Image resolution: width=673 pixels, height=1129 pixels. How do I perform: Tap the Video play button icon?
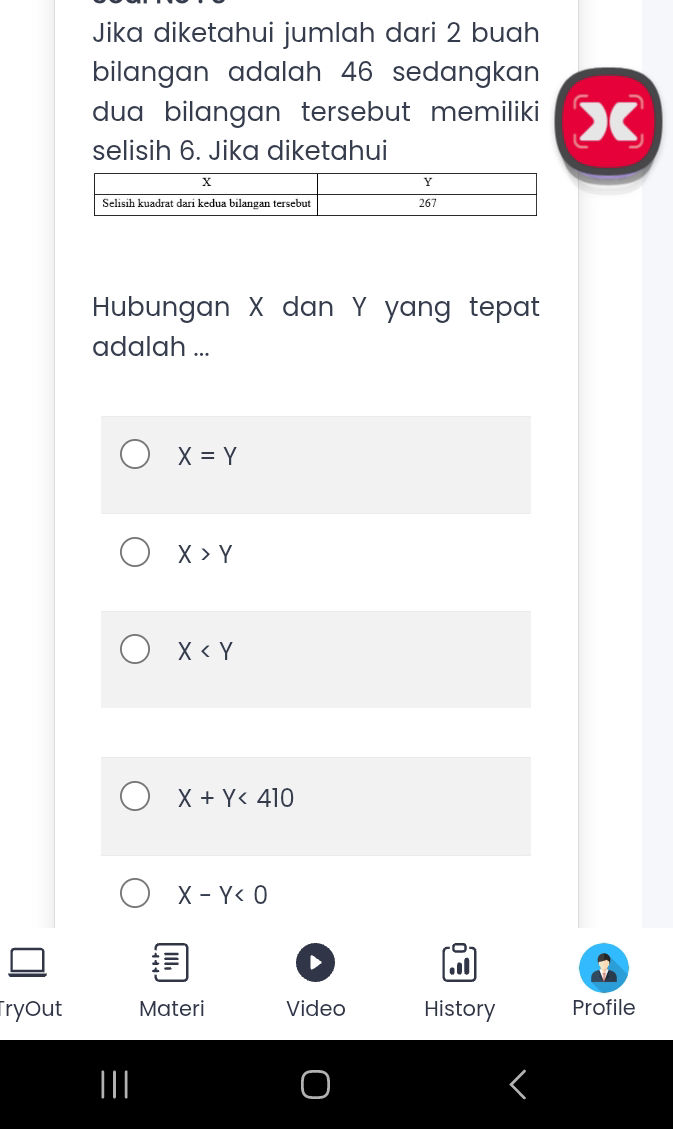pos(315,962)
